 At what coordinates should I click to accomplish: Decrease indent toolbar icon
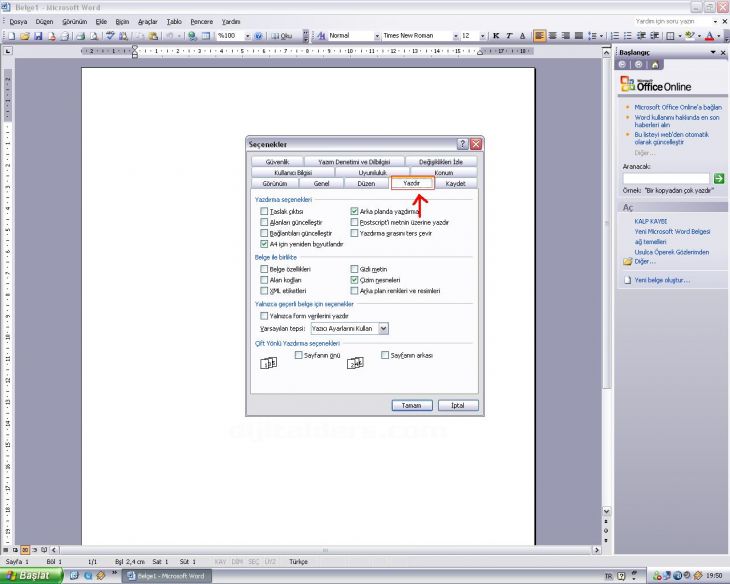(x=641, y=36)
